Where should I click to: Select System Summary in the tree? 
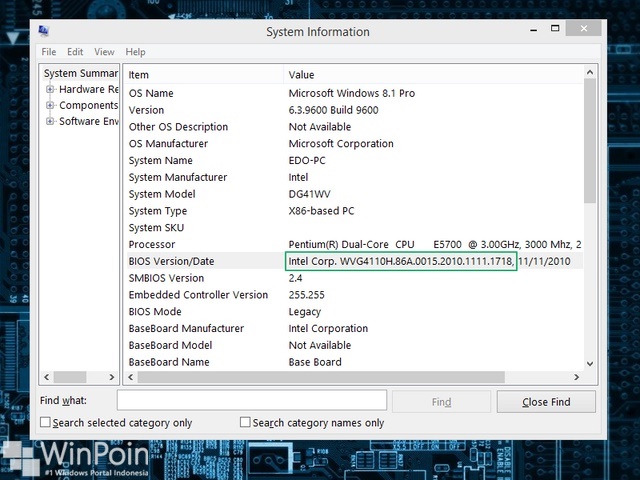point(81,73)
